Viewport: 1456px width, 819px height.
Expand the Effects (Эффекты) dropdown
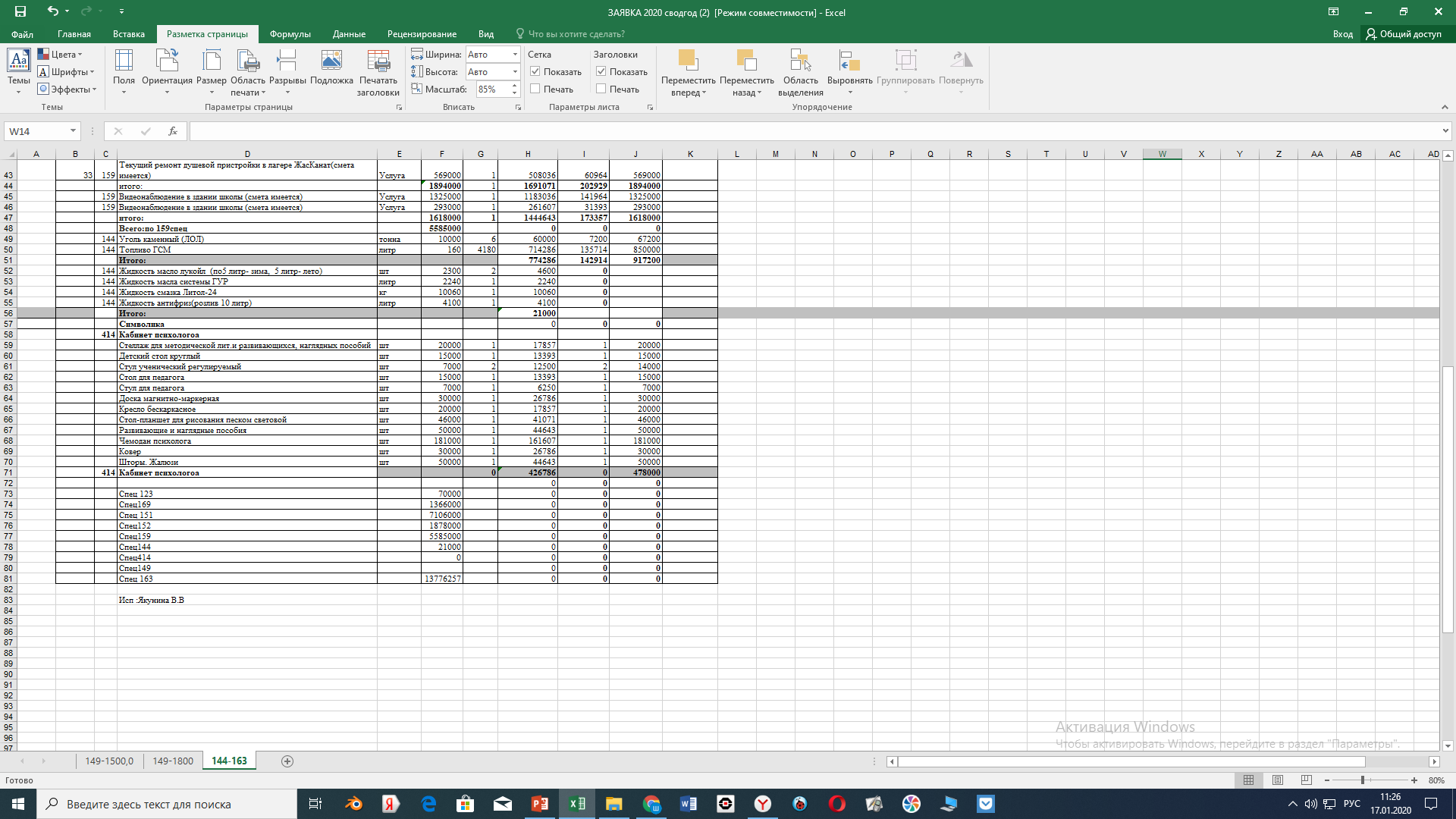(67, 89)
